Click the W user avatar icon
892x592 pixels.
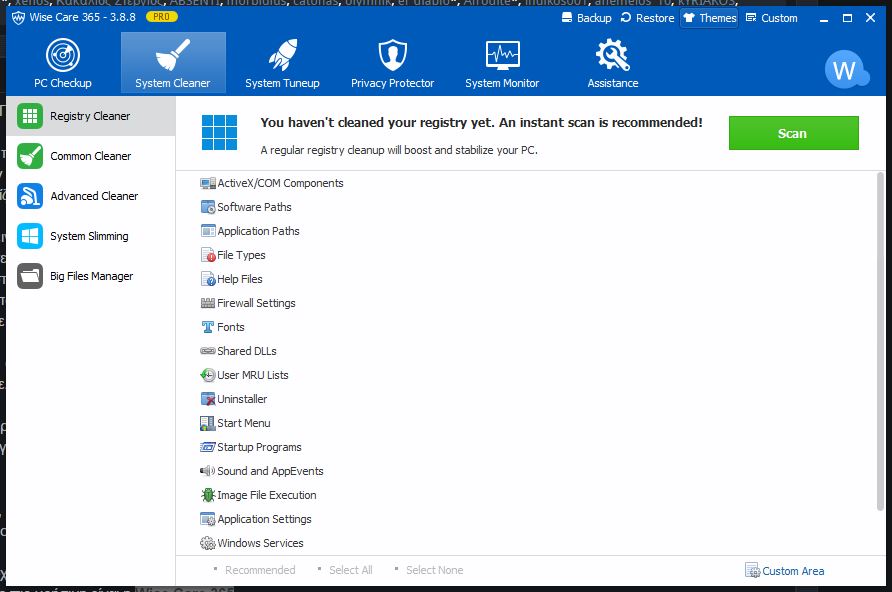click(x=846, y=69)
